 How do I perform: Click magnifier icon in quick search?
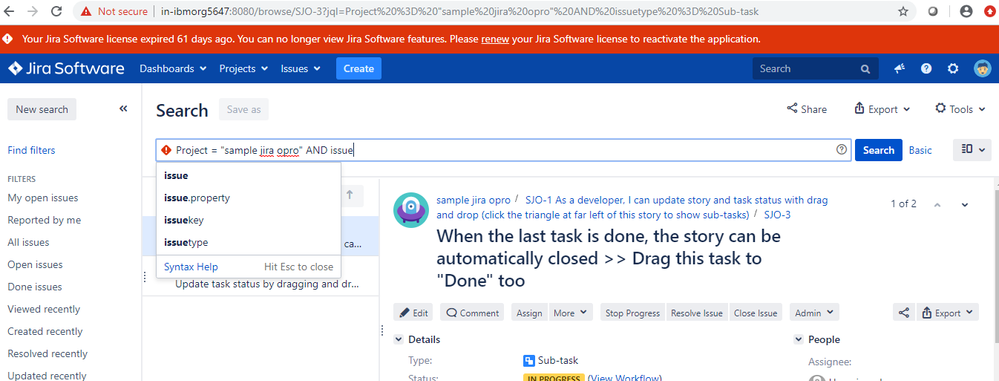click(865, 69)
